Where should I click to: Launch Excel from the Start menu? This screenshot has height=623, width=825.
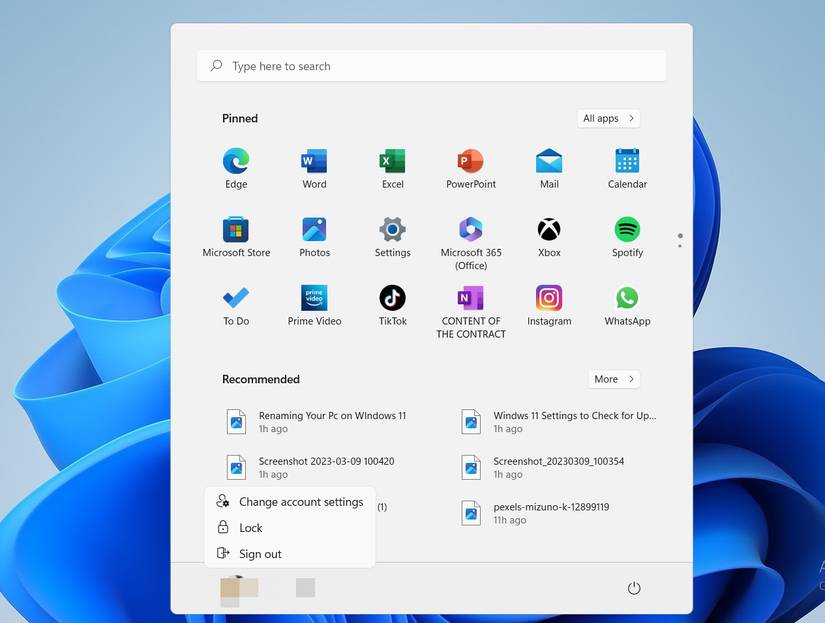392,160
